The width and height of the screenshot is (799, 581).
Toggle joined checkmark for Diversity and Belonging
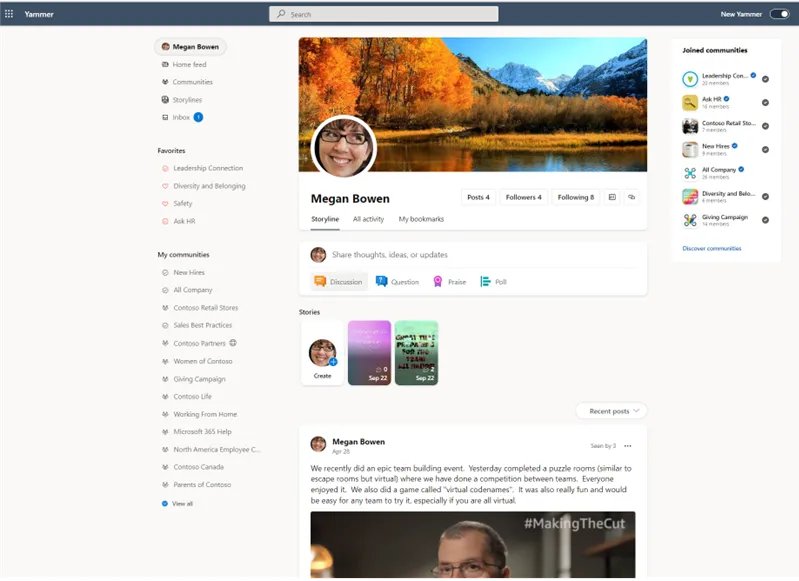pos(765,196)
